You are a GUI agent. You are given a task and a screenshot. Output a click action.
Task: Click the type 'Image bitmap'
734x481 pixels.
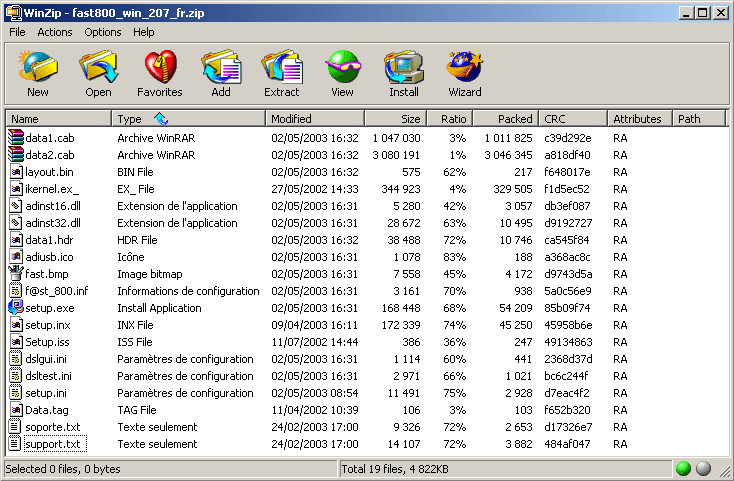150,274
